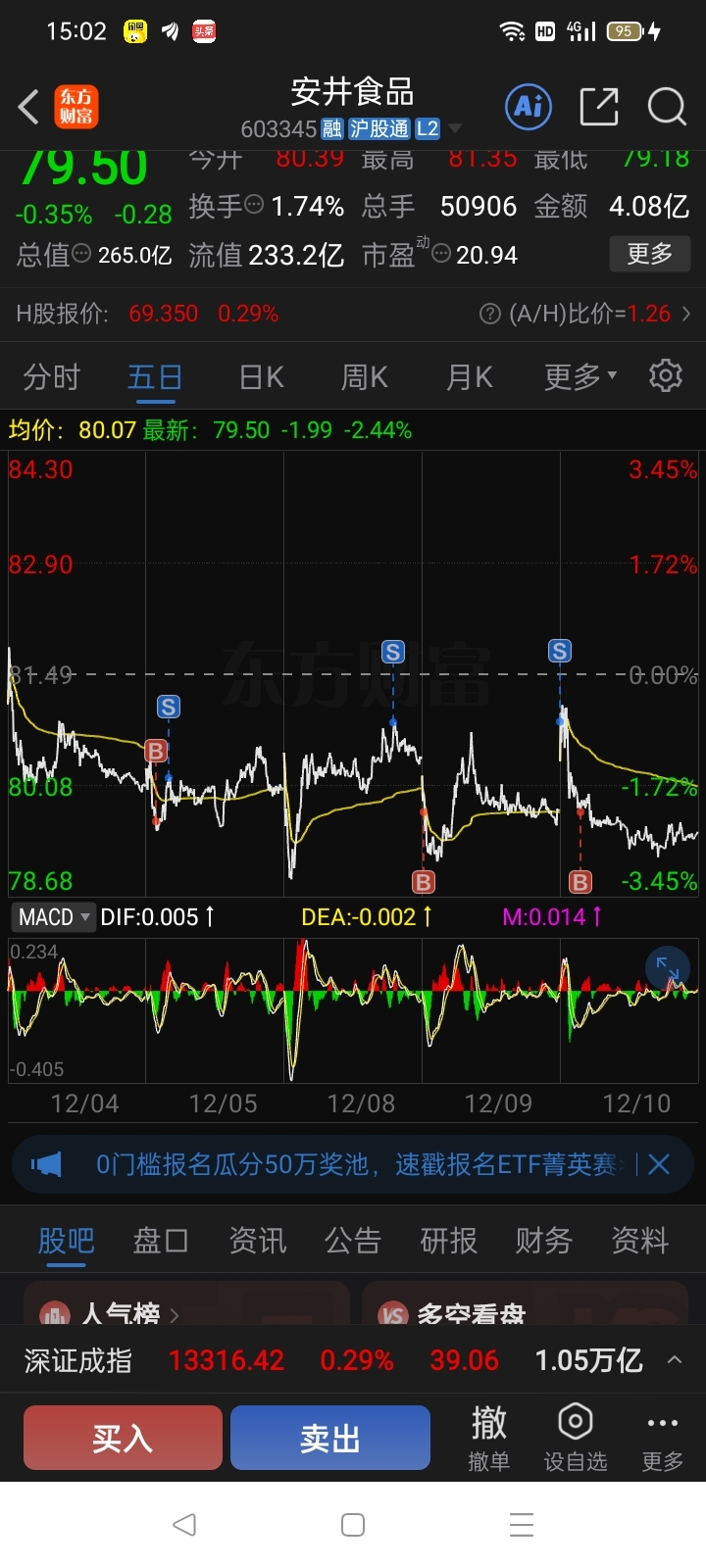706x1568 pixels.
Task: Tap the 均价: 80.07 label
Action: tap(72, 430)
